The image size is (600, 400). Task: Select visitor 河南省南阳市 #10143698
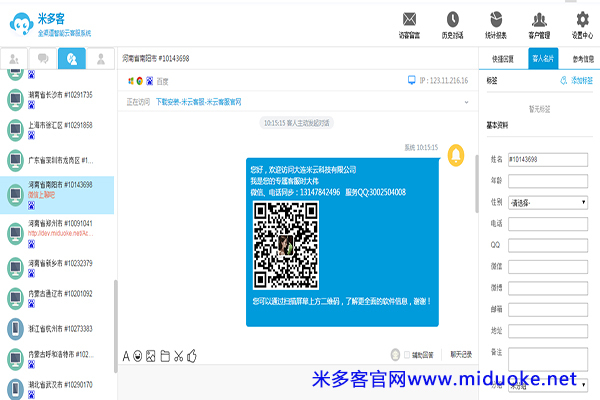click(x=57, y=195)
